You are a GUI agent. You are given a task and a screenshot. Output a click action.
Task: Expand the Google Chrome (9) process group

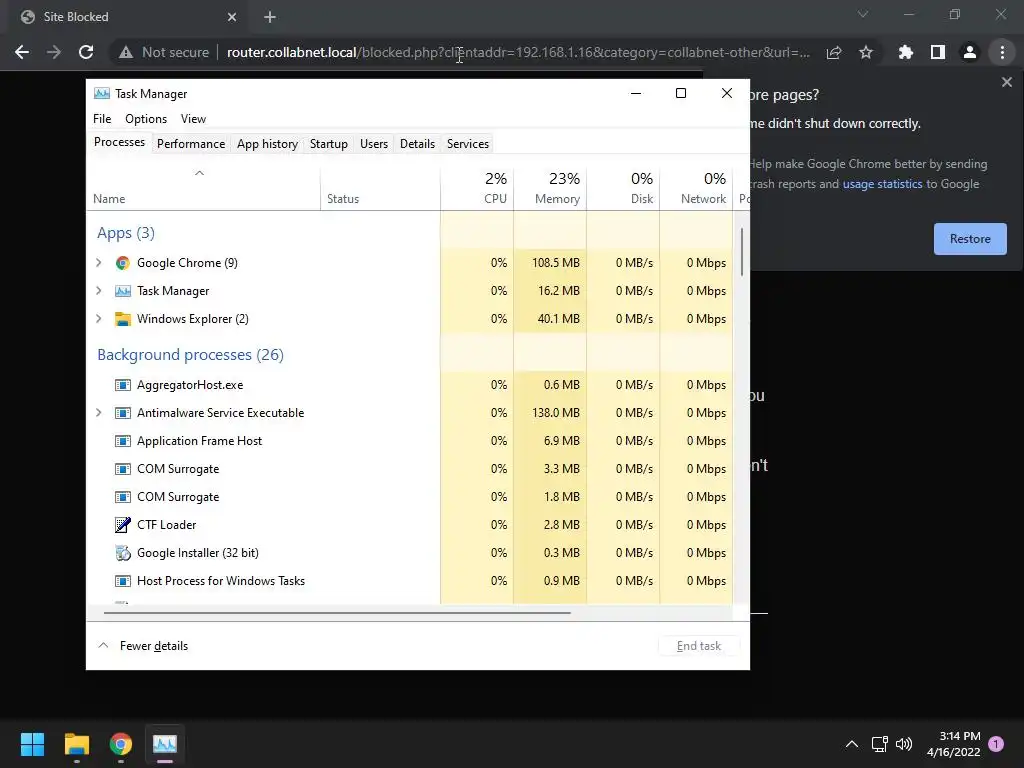99,263
